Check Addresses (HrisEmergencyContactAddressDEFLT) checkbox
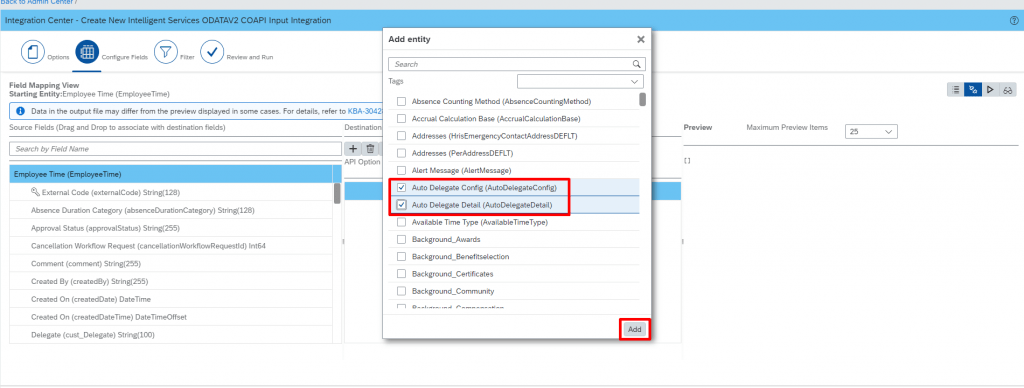 click(402, 136)
